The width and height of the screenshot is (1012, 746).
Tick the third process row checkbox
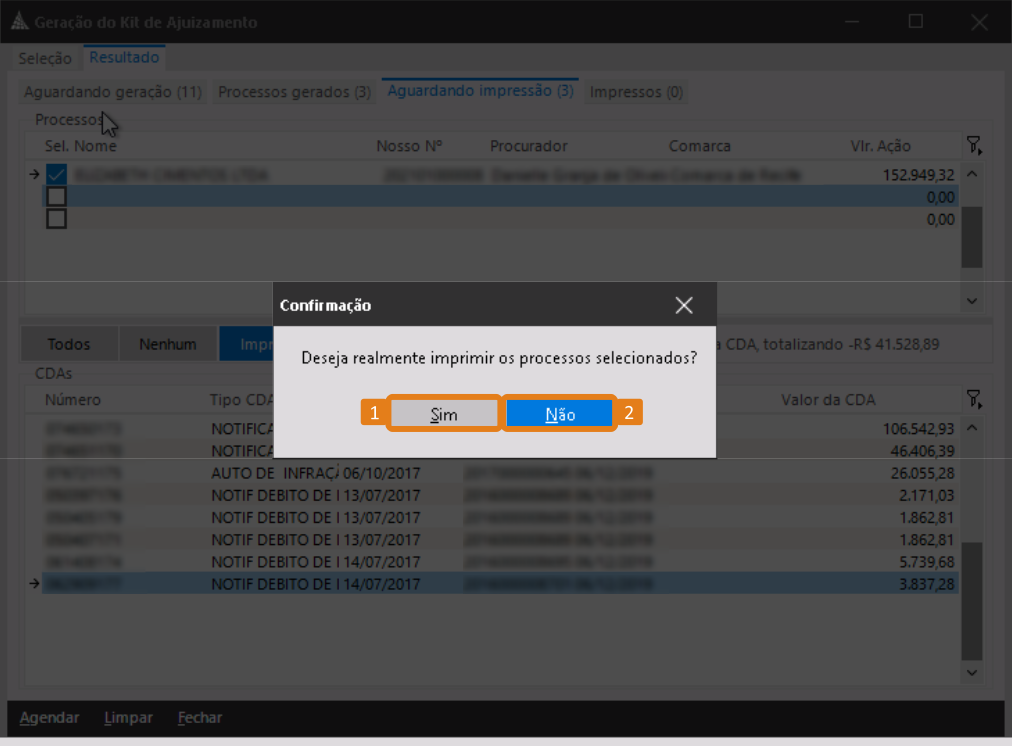pos(56,219)
